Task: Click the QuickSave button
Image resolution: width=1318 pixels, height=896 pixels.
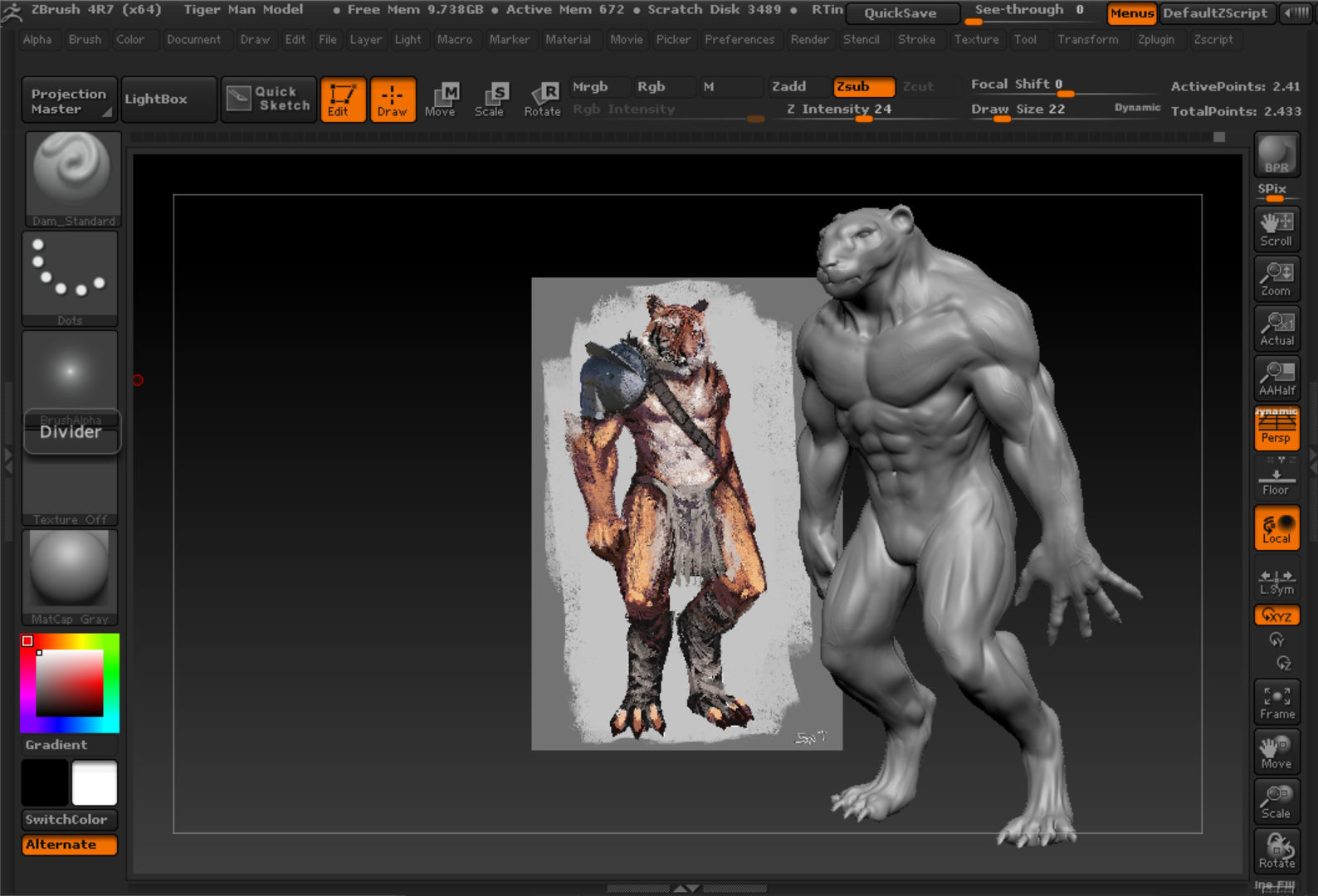Action: (x=901, y=13)
